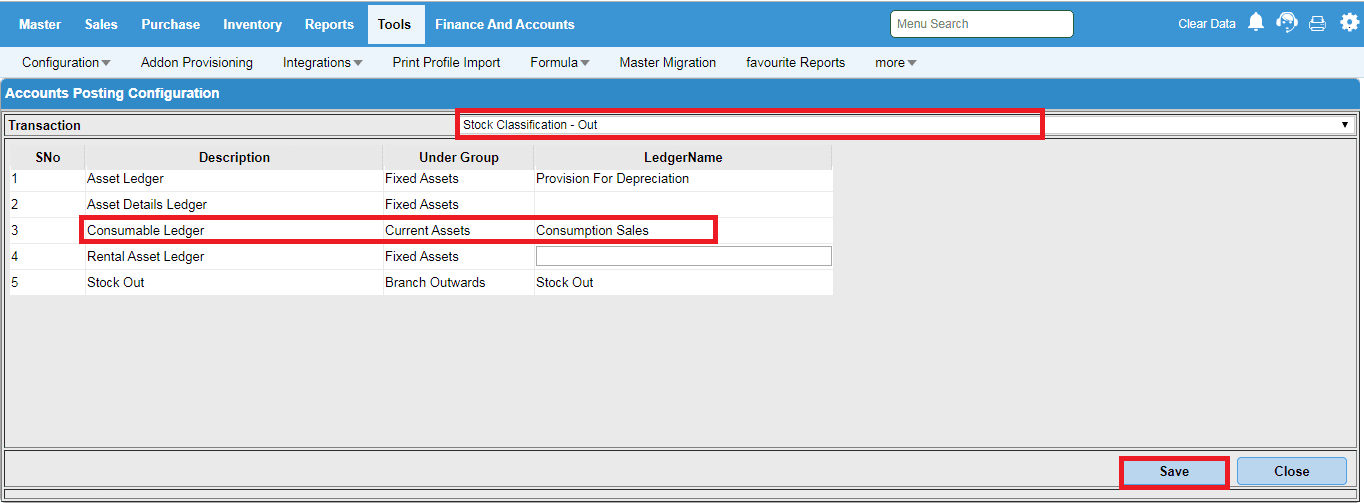Click the Close button

point(1292,471)
